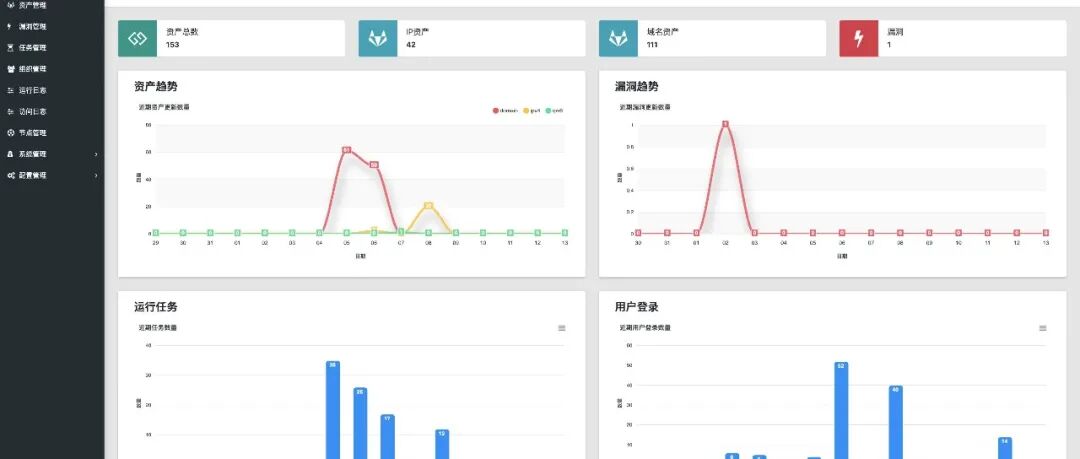Click the 资产总数 card value 153
Image resolution: width=1080 pixels, height=459 pixels.
tap(172, 45)
